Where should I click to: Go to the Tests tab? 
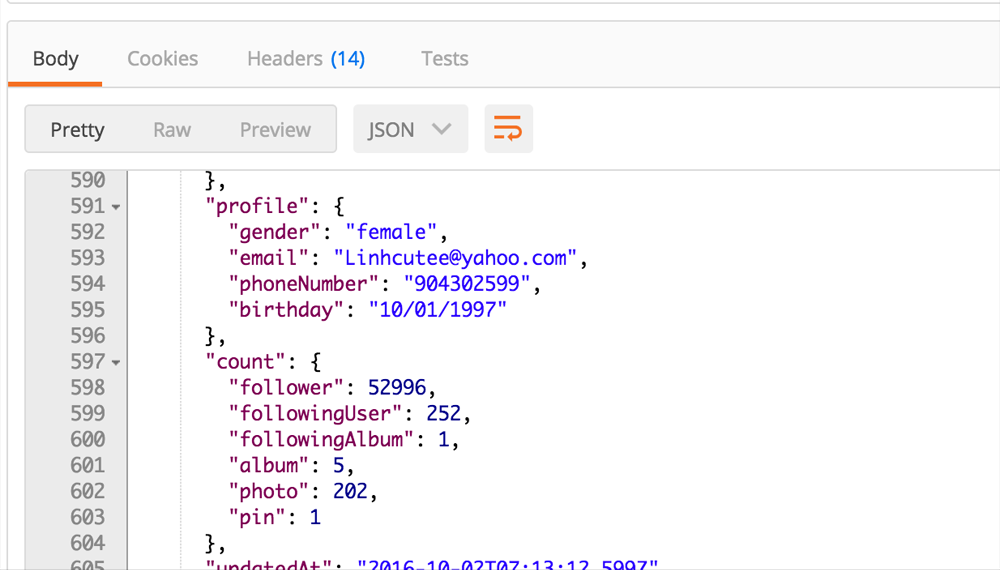[444, 59]
